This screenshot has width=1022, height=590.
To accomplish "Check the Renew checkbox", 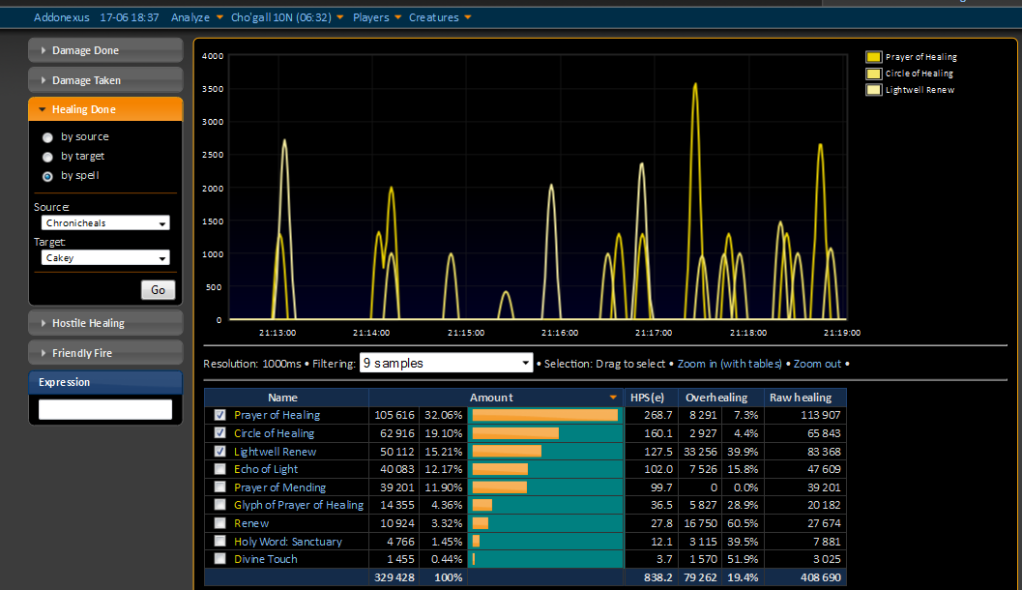I will 220,523.
